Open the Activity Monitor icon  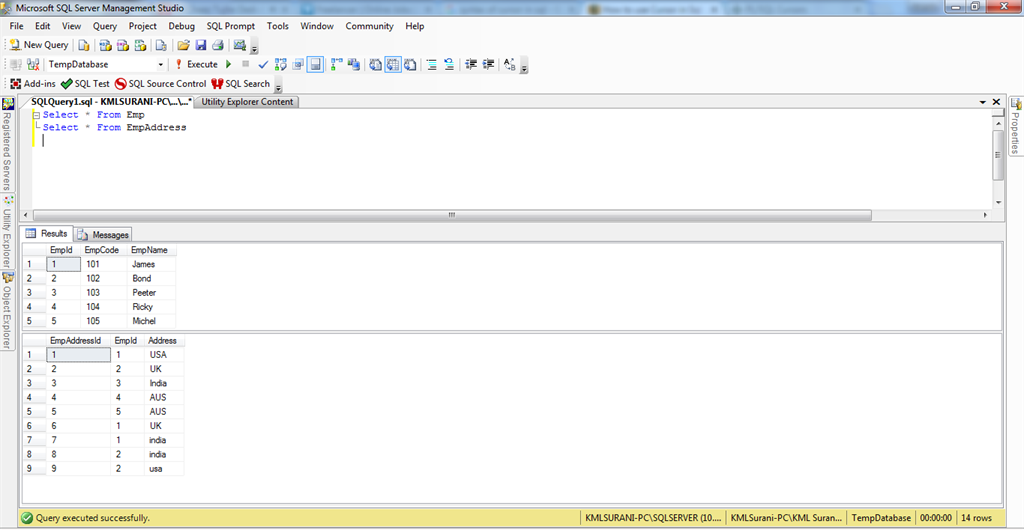pyautogui.click(x=240, y=45)
